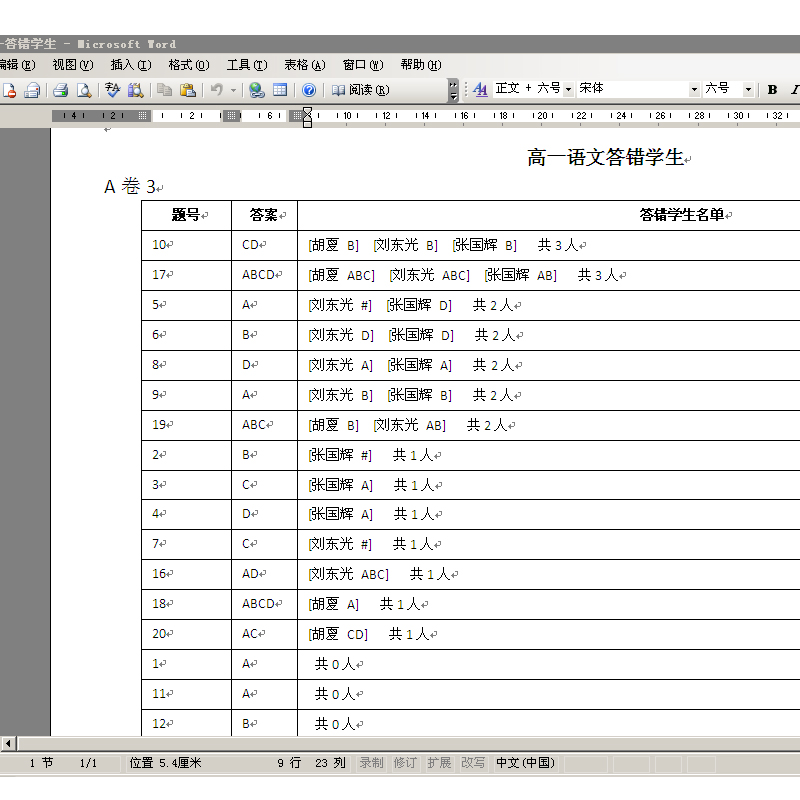Click the Copy icon
The height and width of the screenshot is (800, 800).
(164, 90)
